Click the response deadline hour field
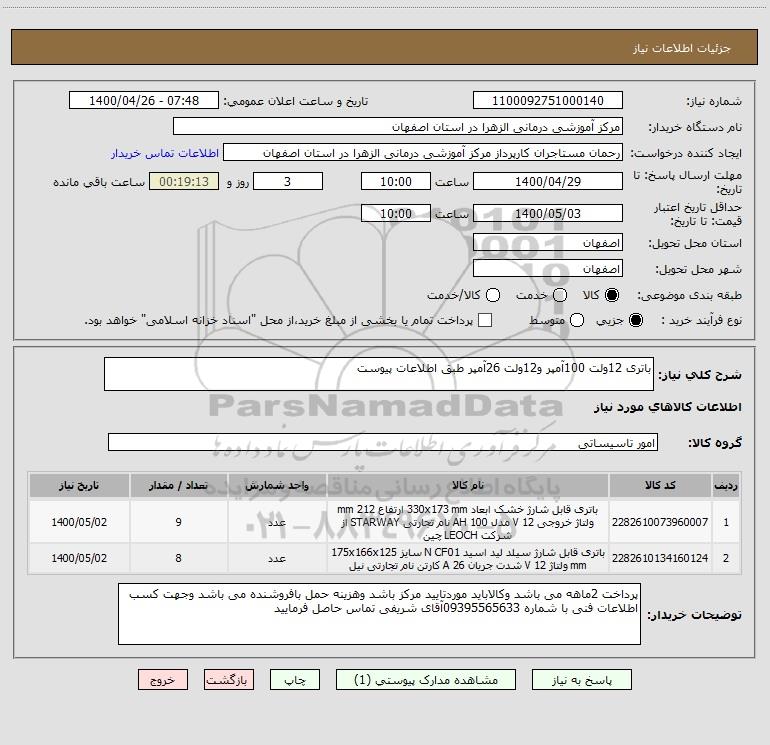 pos(396,181)
